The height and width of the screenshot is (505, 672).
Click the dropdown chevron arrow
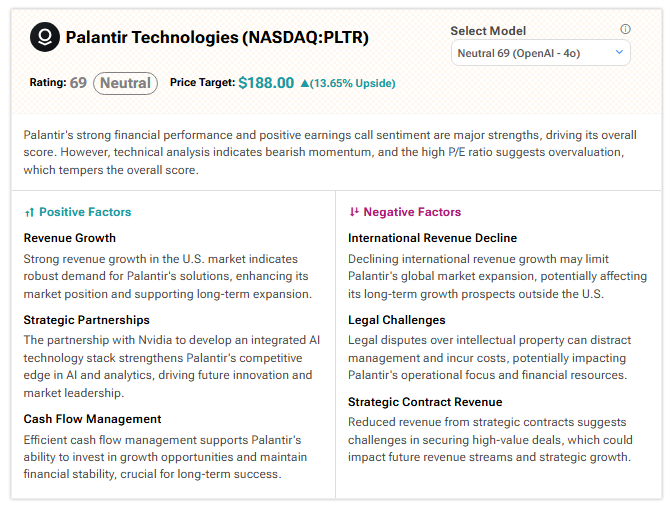[619, 52]
